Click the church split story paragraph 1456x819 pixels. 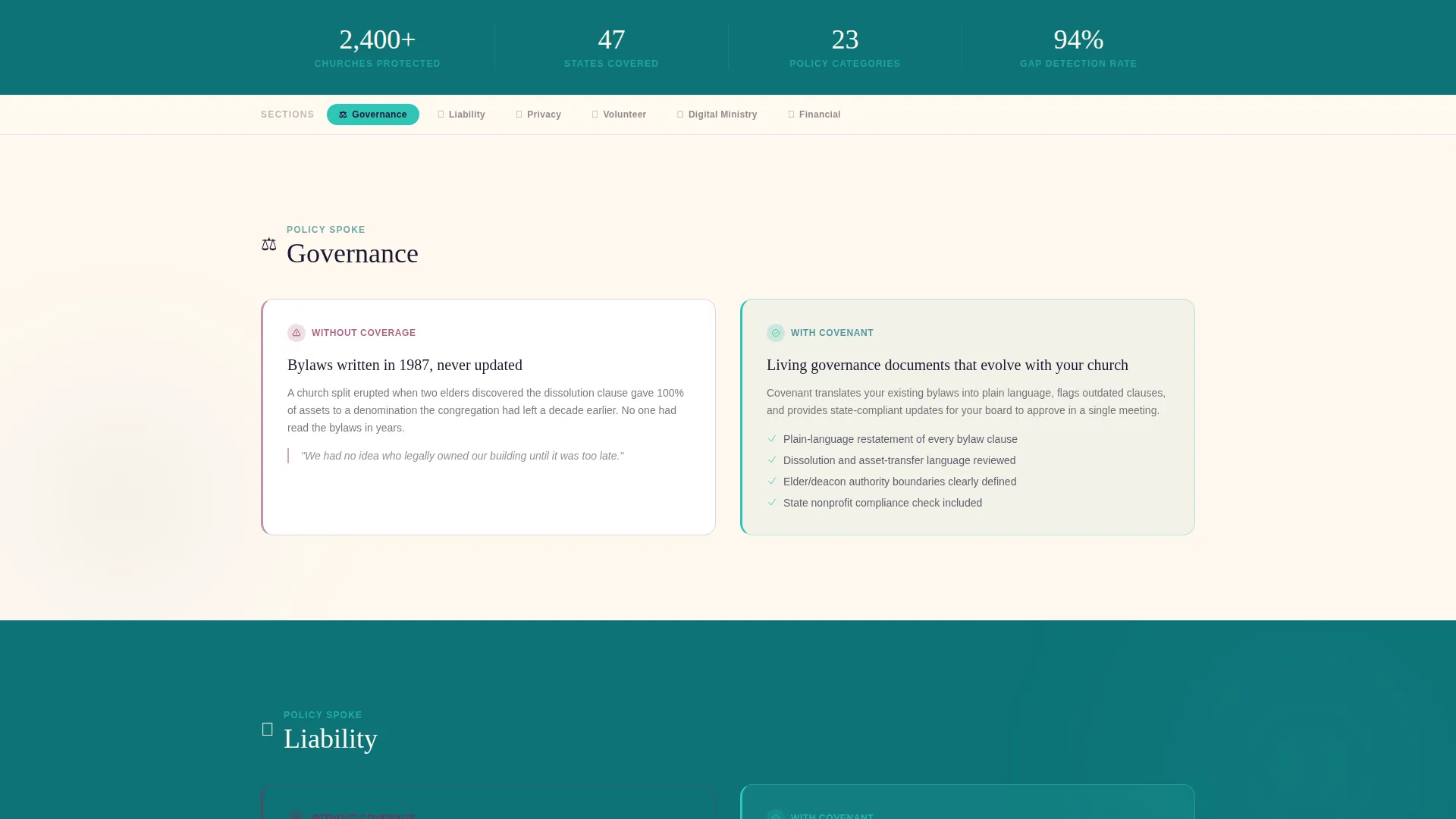point(485,410)
